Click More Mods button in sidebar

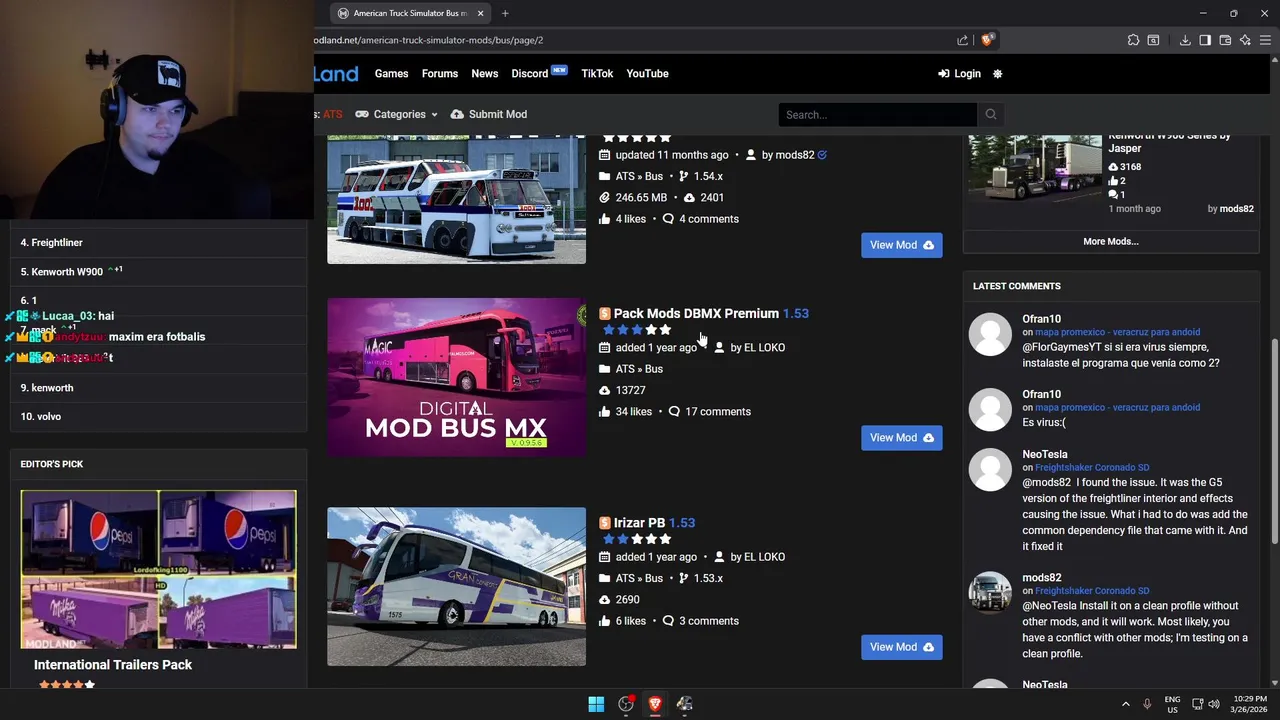click(1110, 241)
